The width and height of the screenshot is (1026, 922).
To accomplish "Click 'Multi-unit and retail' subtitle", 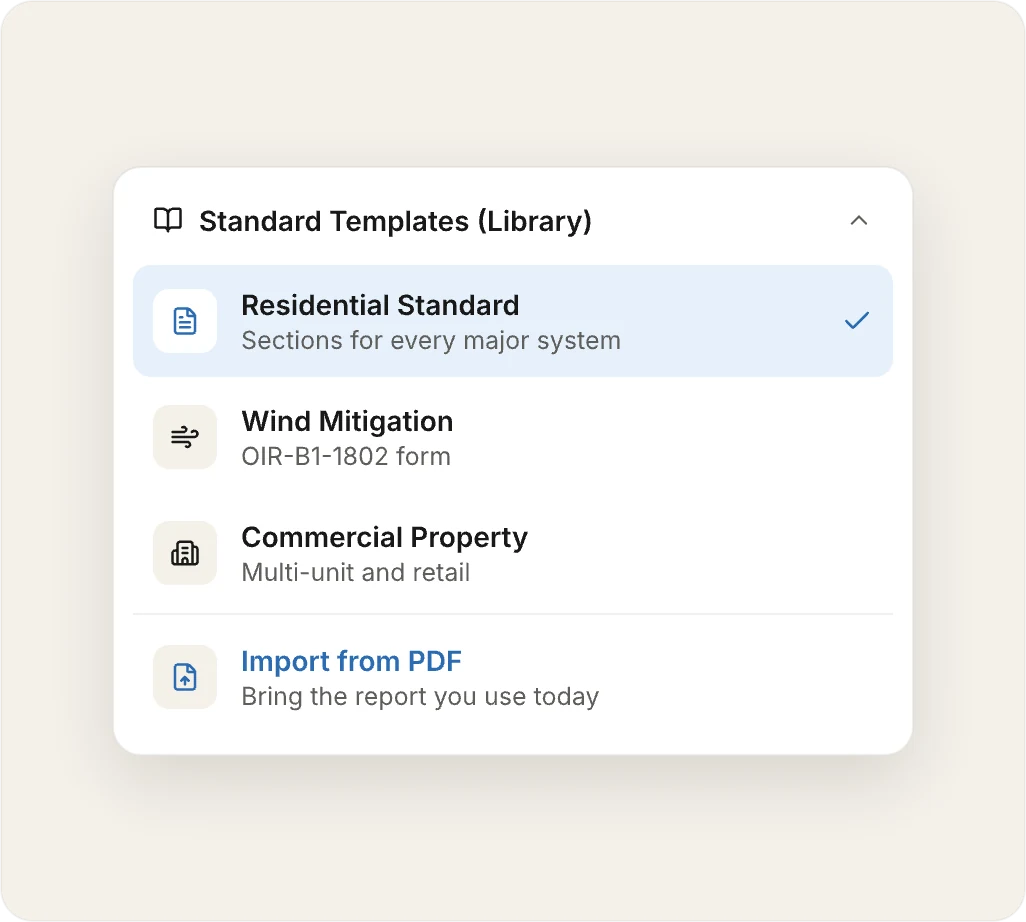I will 356,573.
